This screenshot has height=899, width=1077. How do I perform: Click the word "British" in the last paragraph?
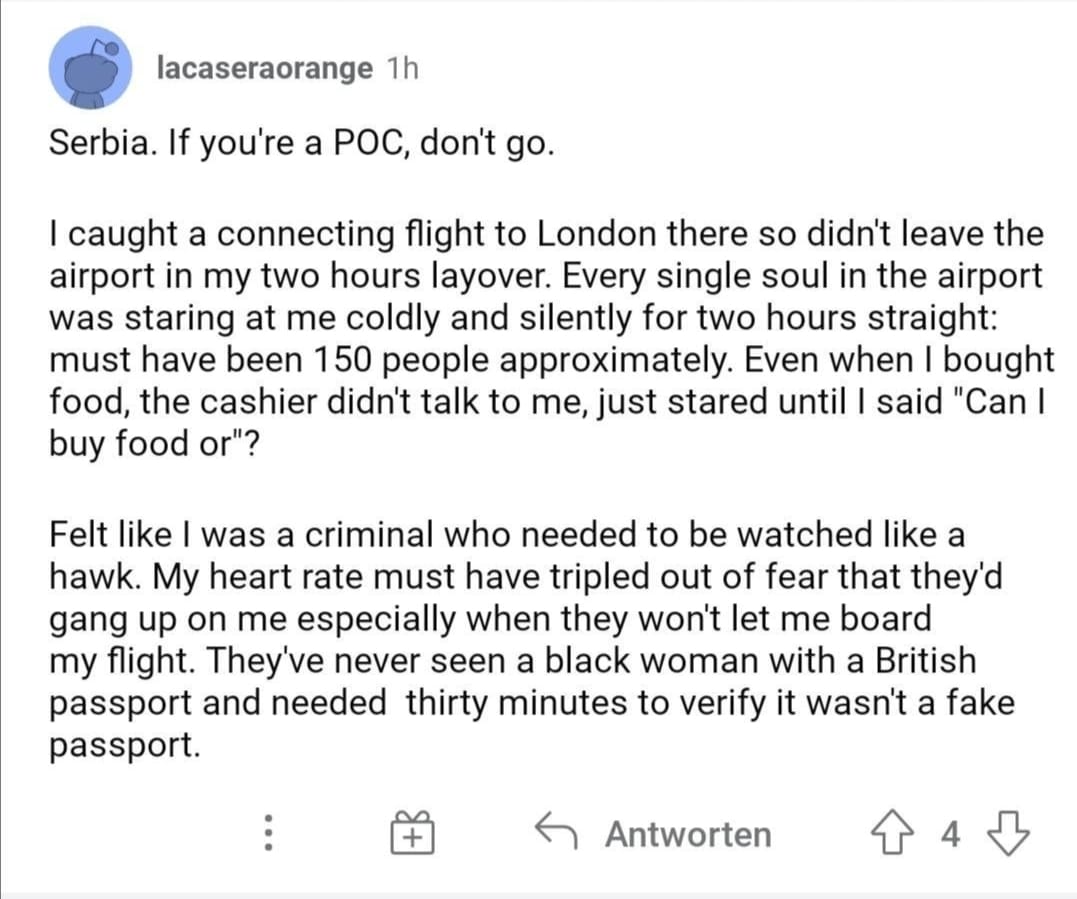(x=925, y=660)
